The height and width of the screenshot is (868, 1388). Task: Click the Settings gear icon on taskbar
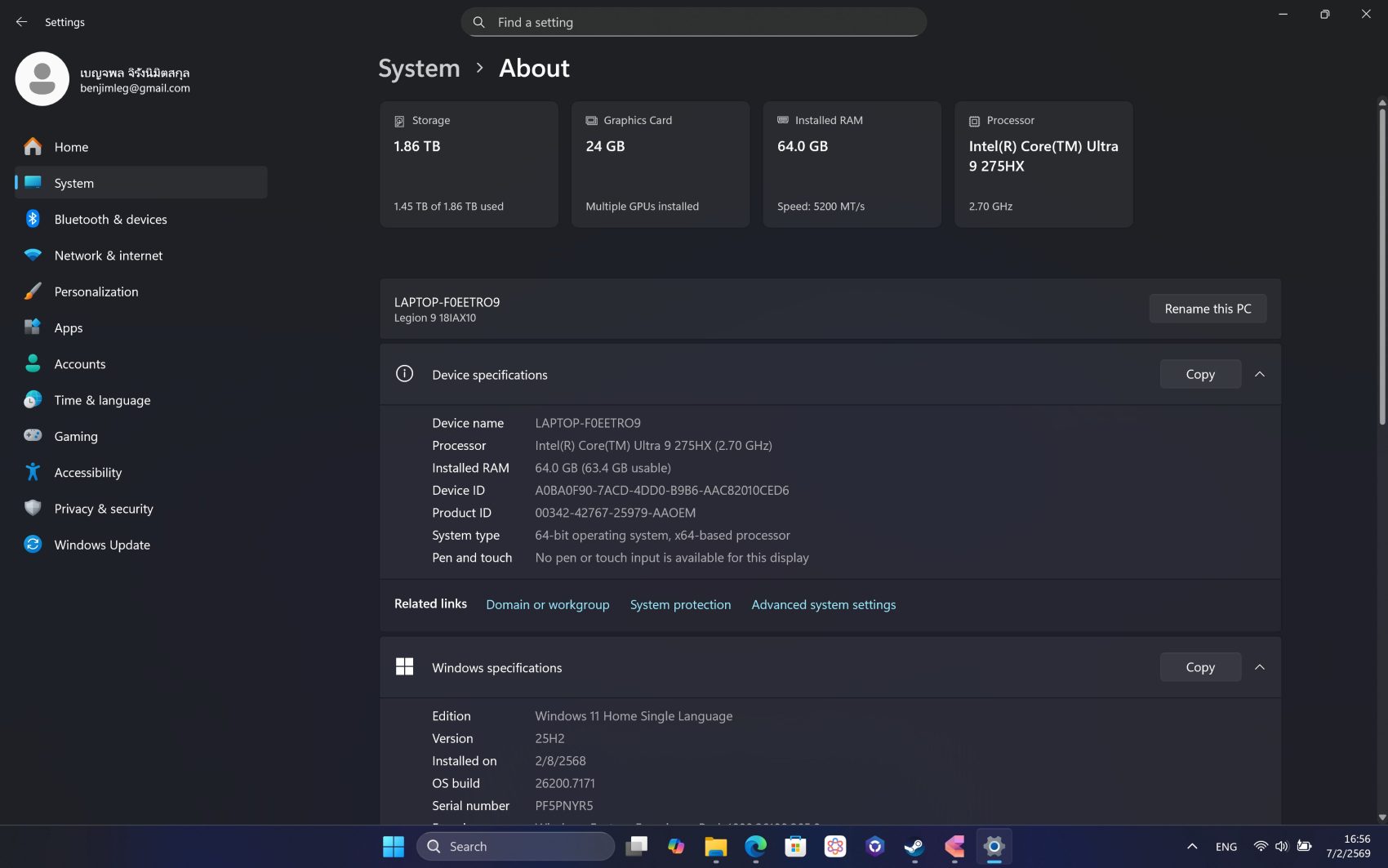pyautogui.click(x=994, y=847)
